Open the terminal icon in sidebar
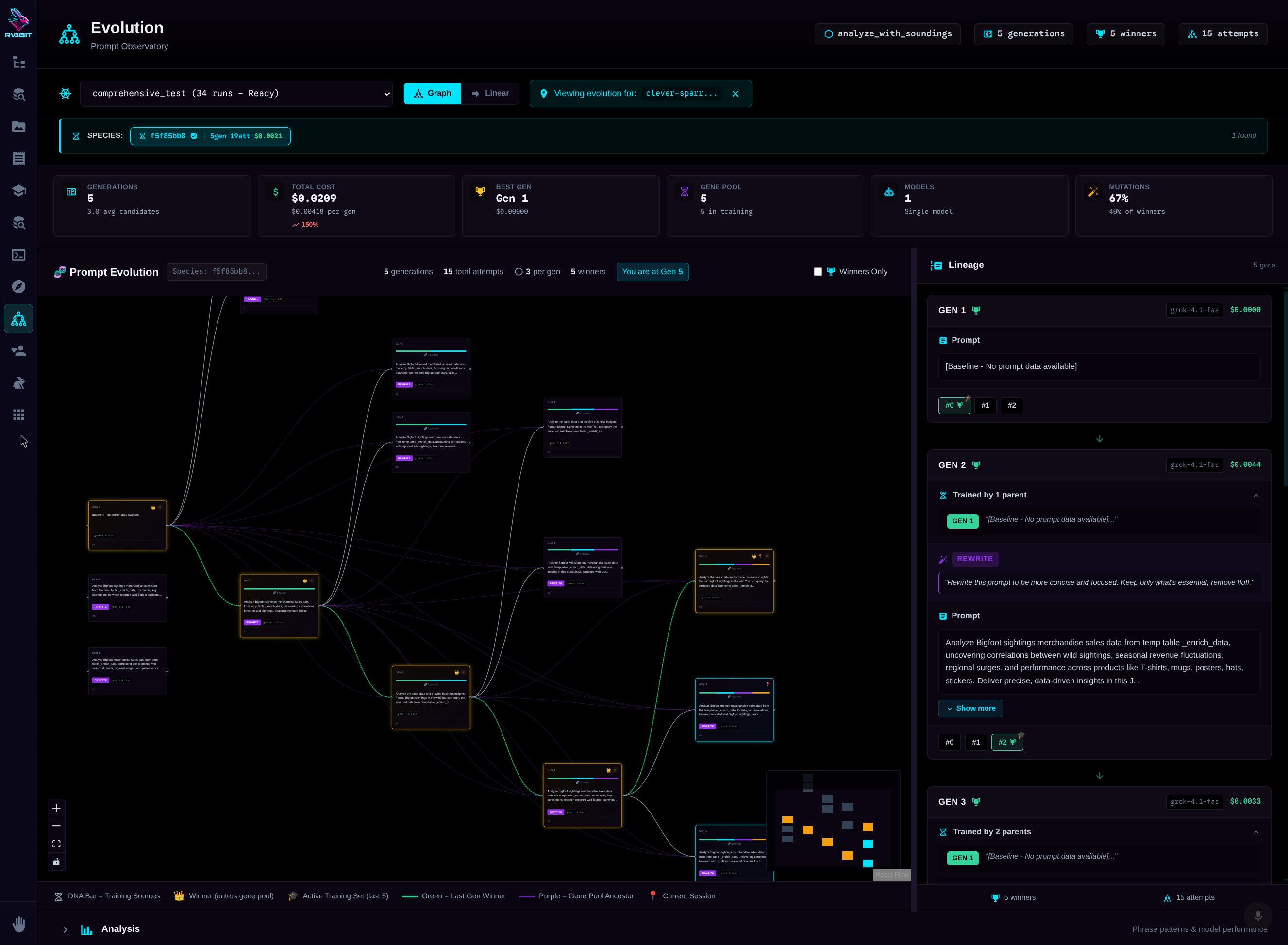1288x945 pixels. click(18, 254)
